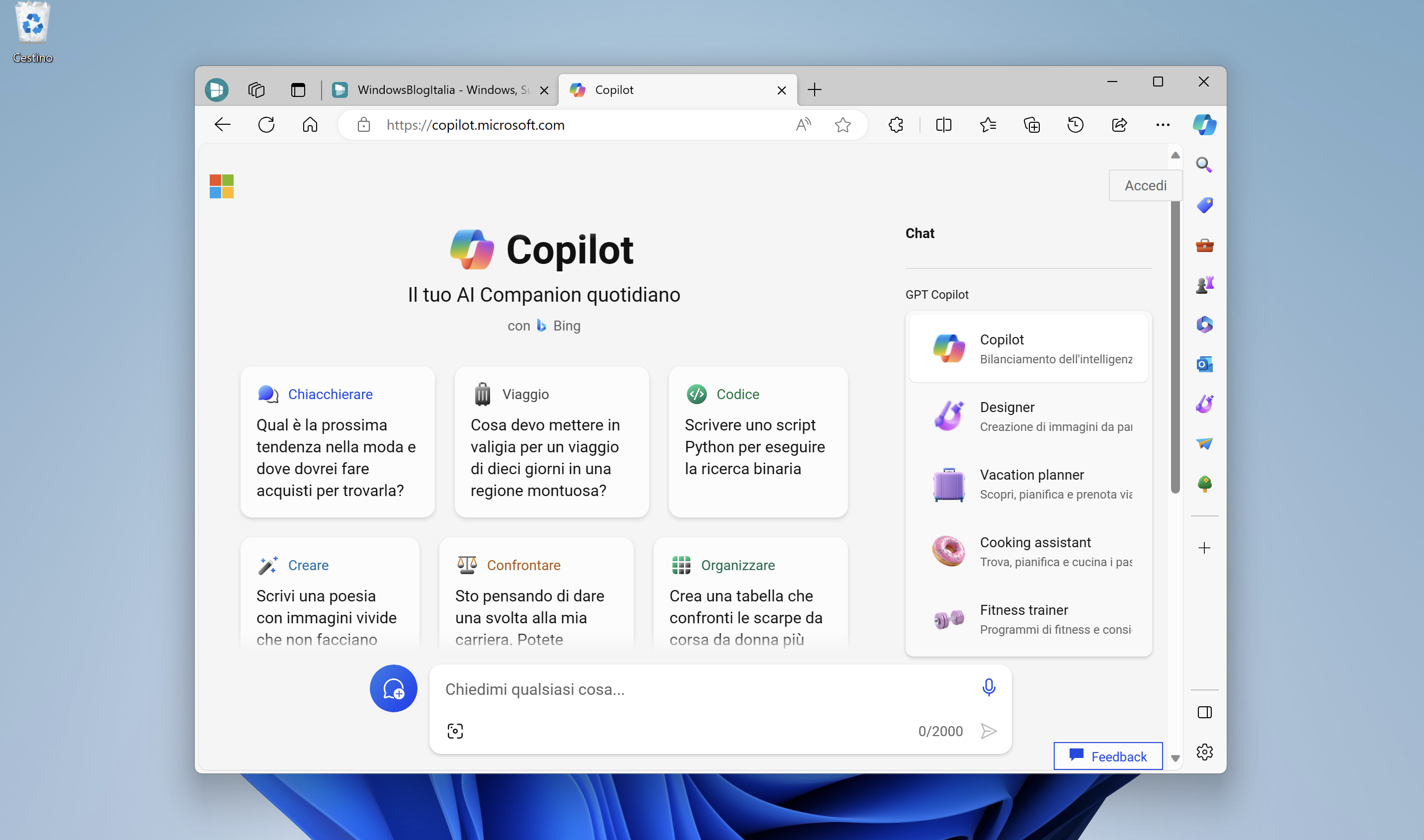This screenshot has height=840, width=1424.
Task: Close the Copilot browser tab
Action: [782, 90]
